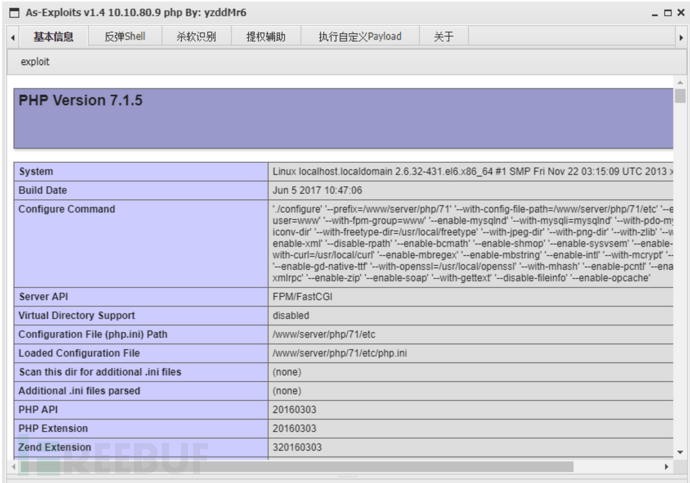Viewport: 690px width, 483px height.
Task: Switch to the 基本信息 tab
Action: tap(53, 37)
